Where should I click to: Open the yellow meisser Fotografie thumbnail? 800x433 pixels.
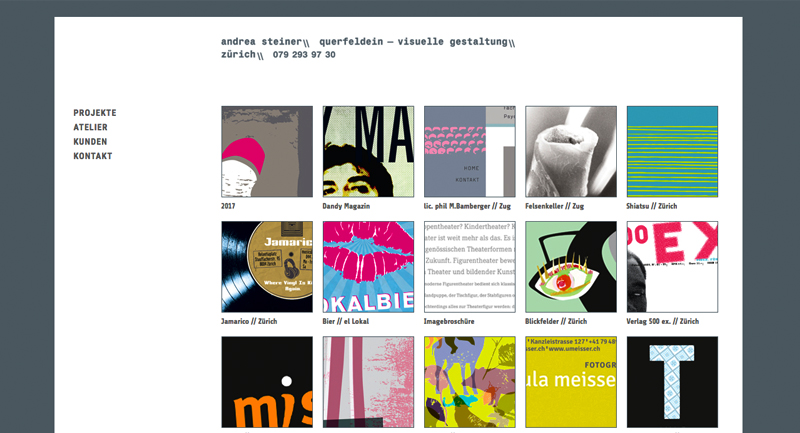pos(571,382)
